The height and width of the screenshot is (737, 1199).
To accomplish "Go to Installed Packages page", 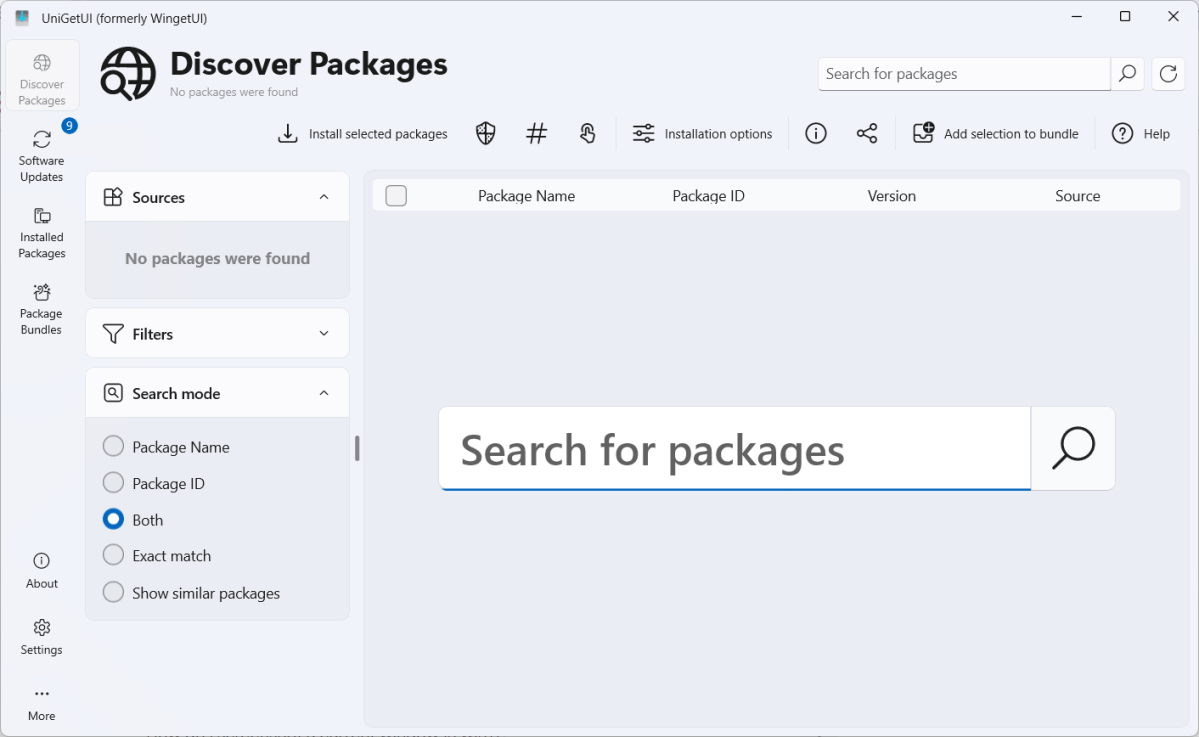I will pos(42,232).
